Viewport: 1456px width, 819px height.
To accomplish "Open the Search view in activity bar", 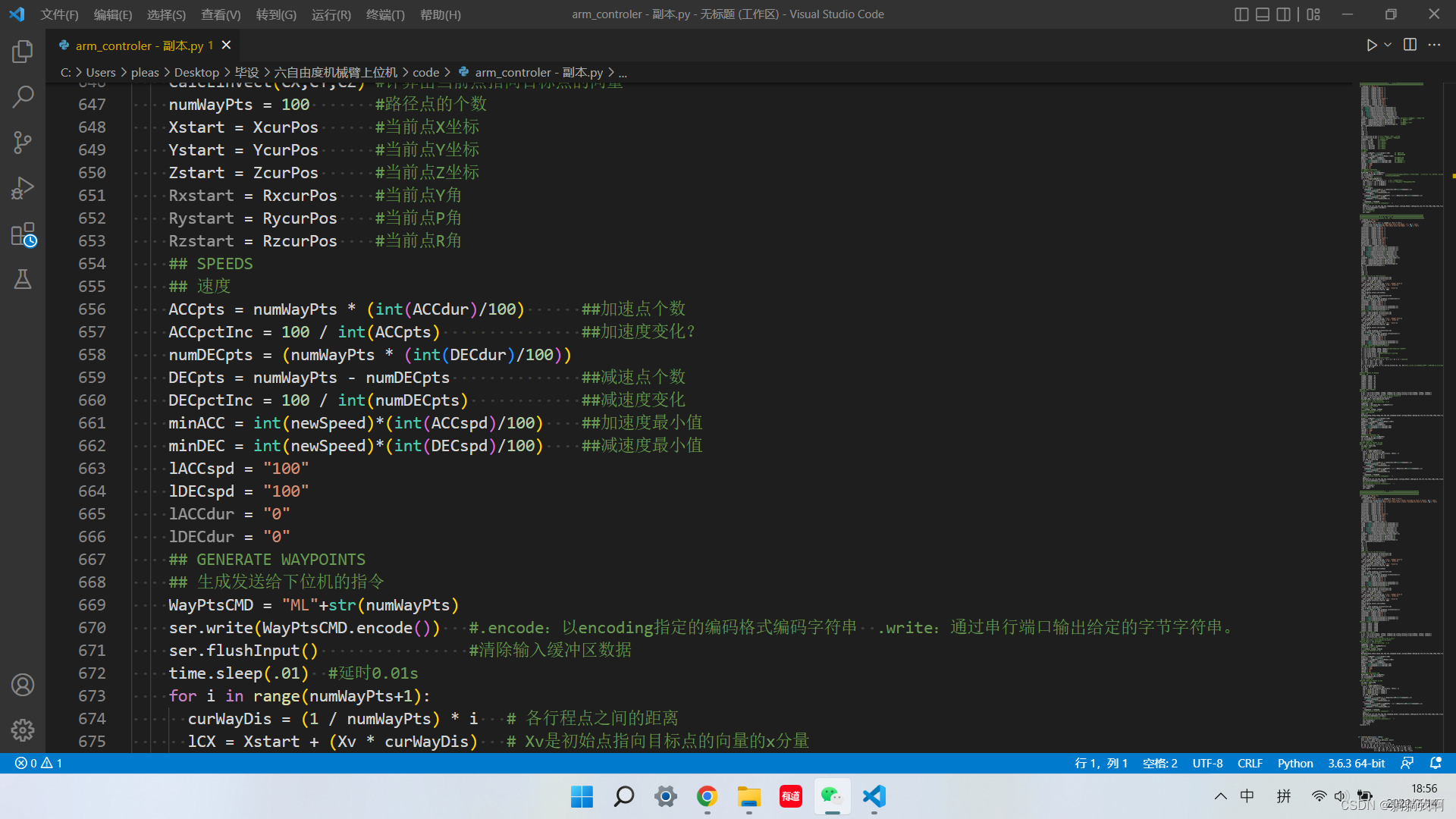I will pos(23,96).
